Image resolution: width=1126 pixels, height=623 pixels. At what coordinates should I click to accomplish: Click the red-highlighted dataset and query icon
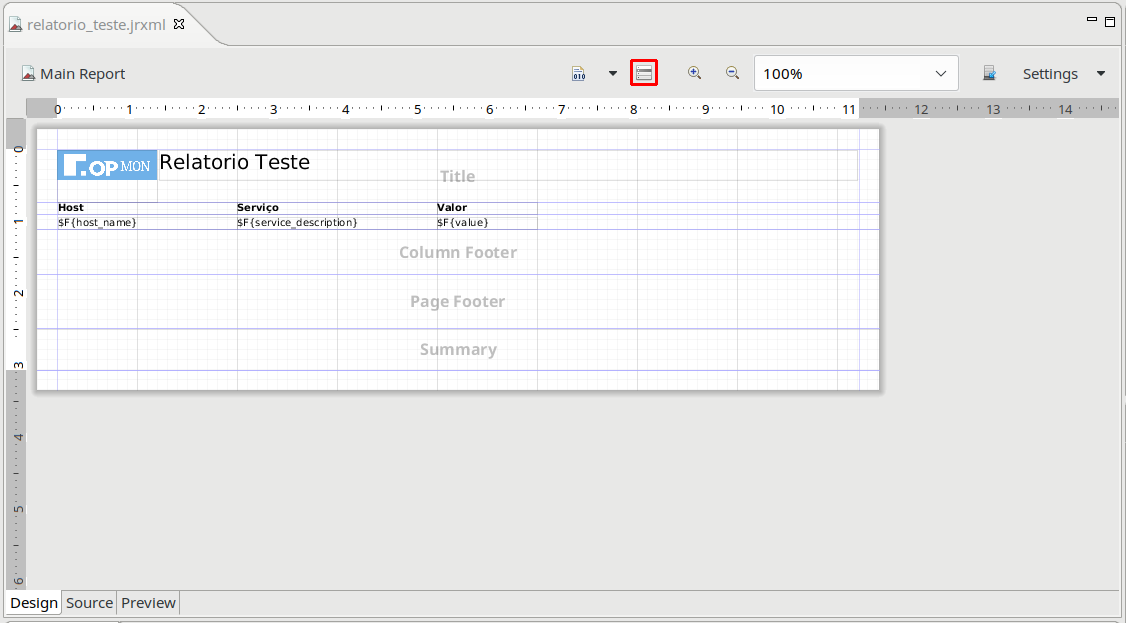pos(644,73)
